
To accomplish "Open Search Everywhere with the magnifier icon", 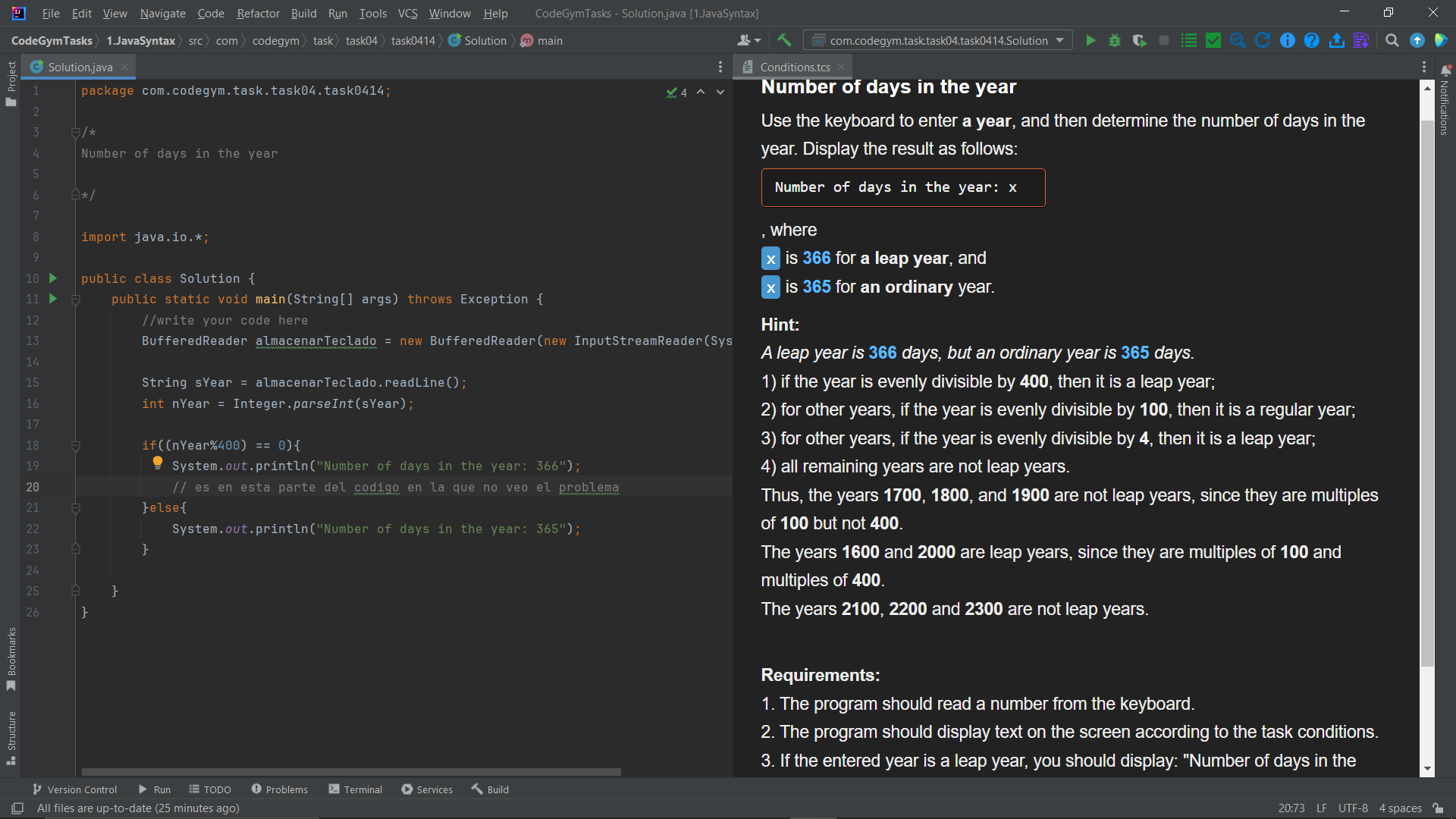I will point(1392,40).
